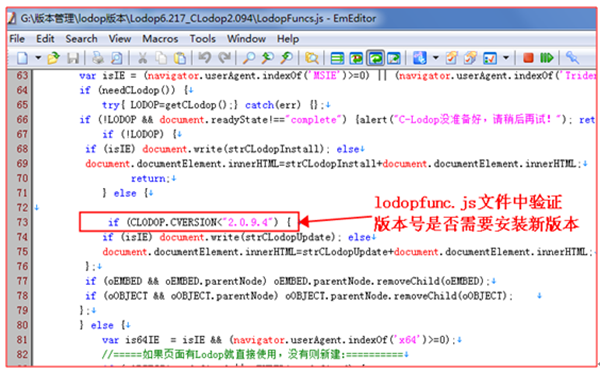This screenshot has width=600, height=372.
Task: Open the Search menu
Action: pyautogui.click(x=82, y=39)
